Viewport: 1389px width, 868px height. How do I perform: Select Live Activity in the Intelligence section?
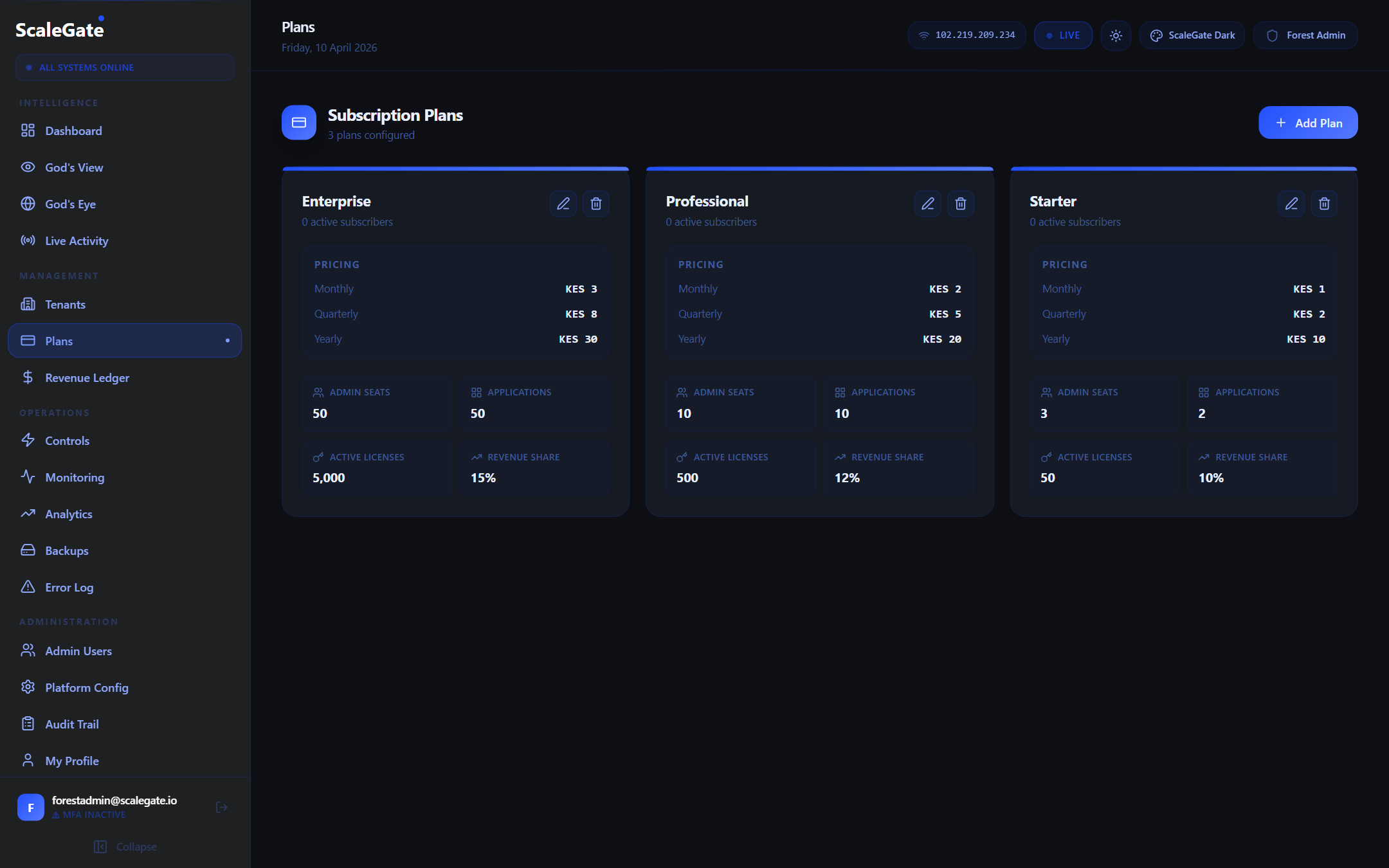76,240
